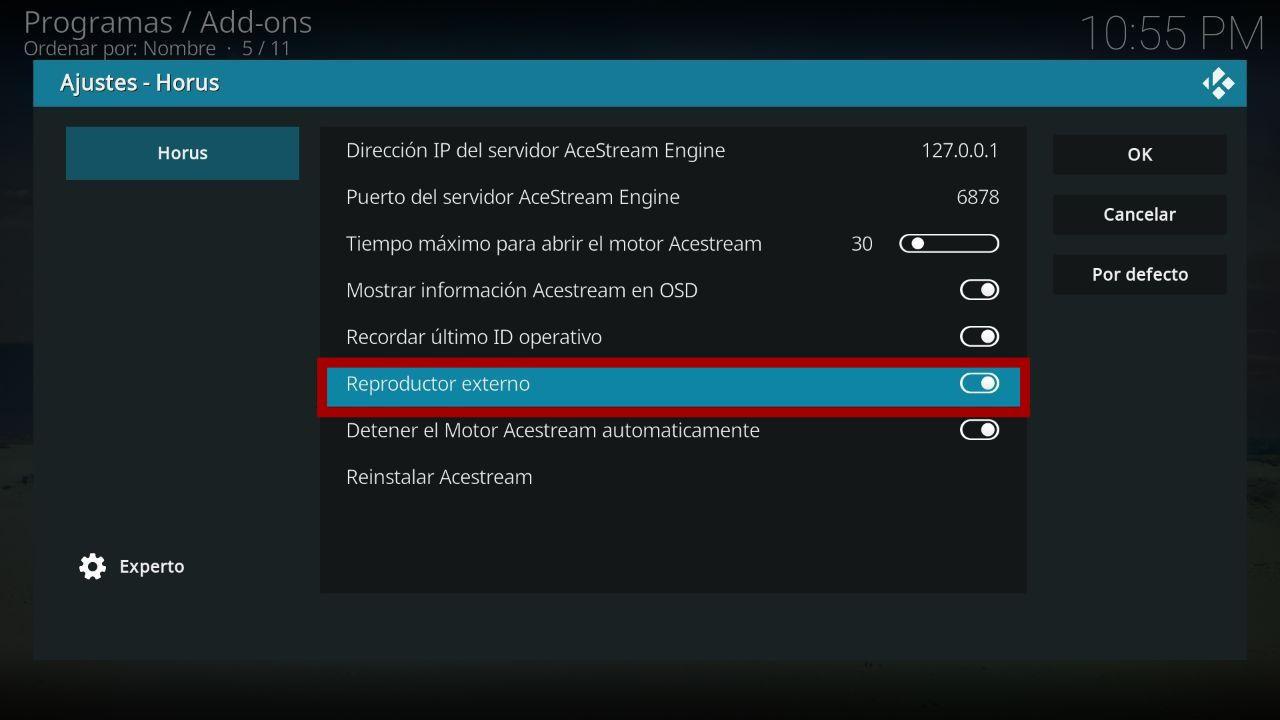Image resolution: width=1280 pixels, height=720 pixels.
Task: Disable Recordar último ID operativo switch
Action: coord(979,337)
